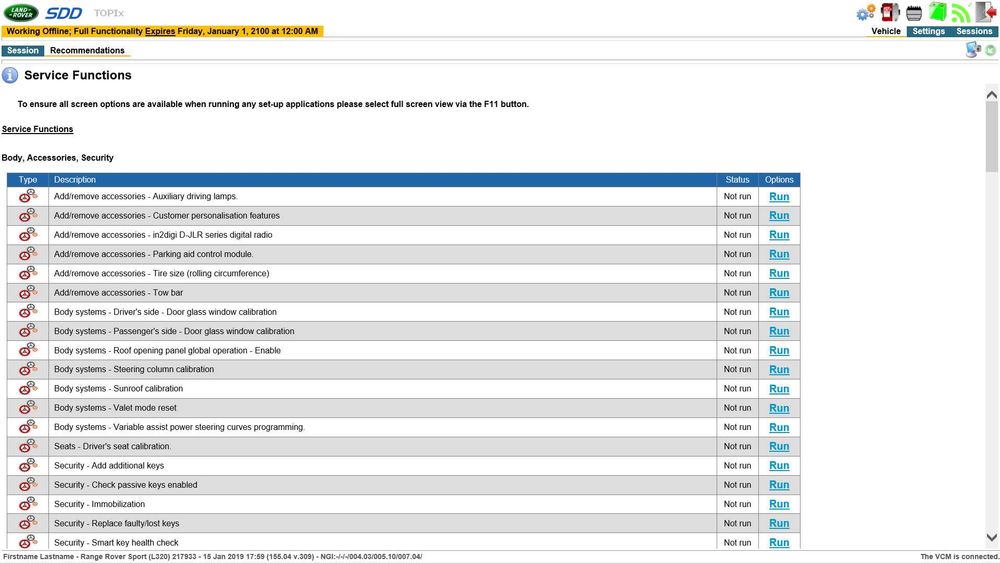Click 'Not run' status for Security Immobilization
The image size is (1000, 563).
click(x=737, y=504)
